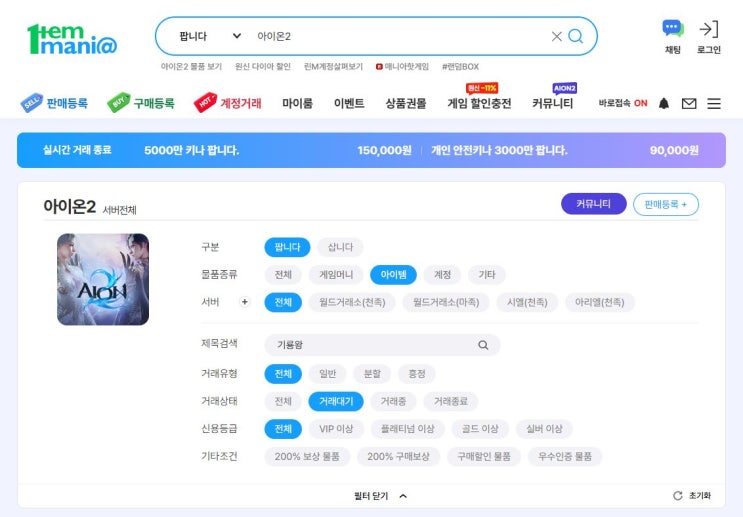Click the 로그인 login icon
The height and width of the screenshot is (517, 743).
708,29
